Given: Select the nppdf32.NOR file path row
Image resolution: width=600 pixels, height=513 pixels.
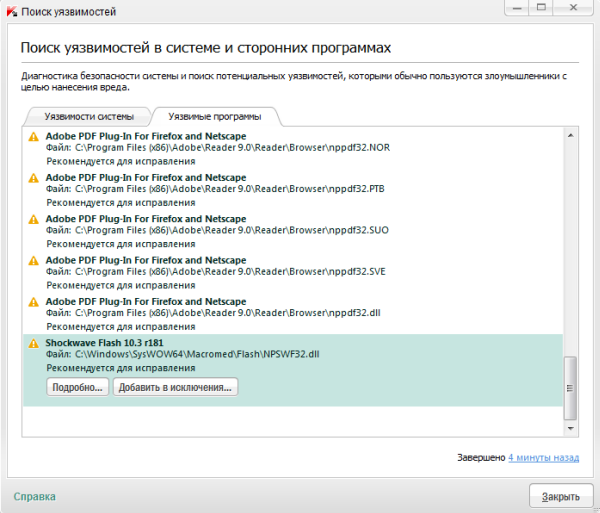Looking at the screenshot, I should (x=218, y=148).
